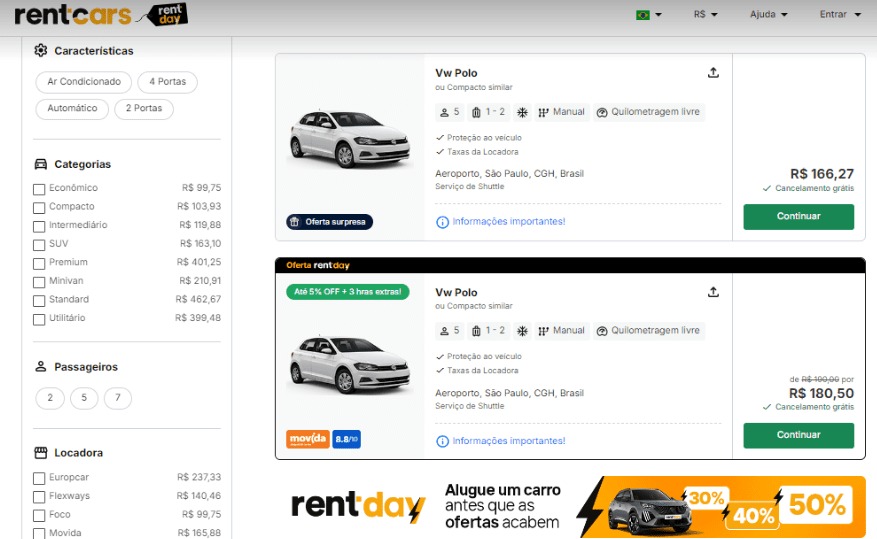877x539 pixels.
Task: Select 5 passengers filter chip
Action: click(x=84, y=398)
